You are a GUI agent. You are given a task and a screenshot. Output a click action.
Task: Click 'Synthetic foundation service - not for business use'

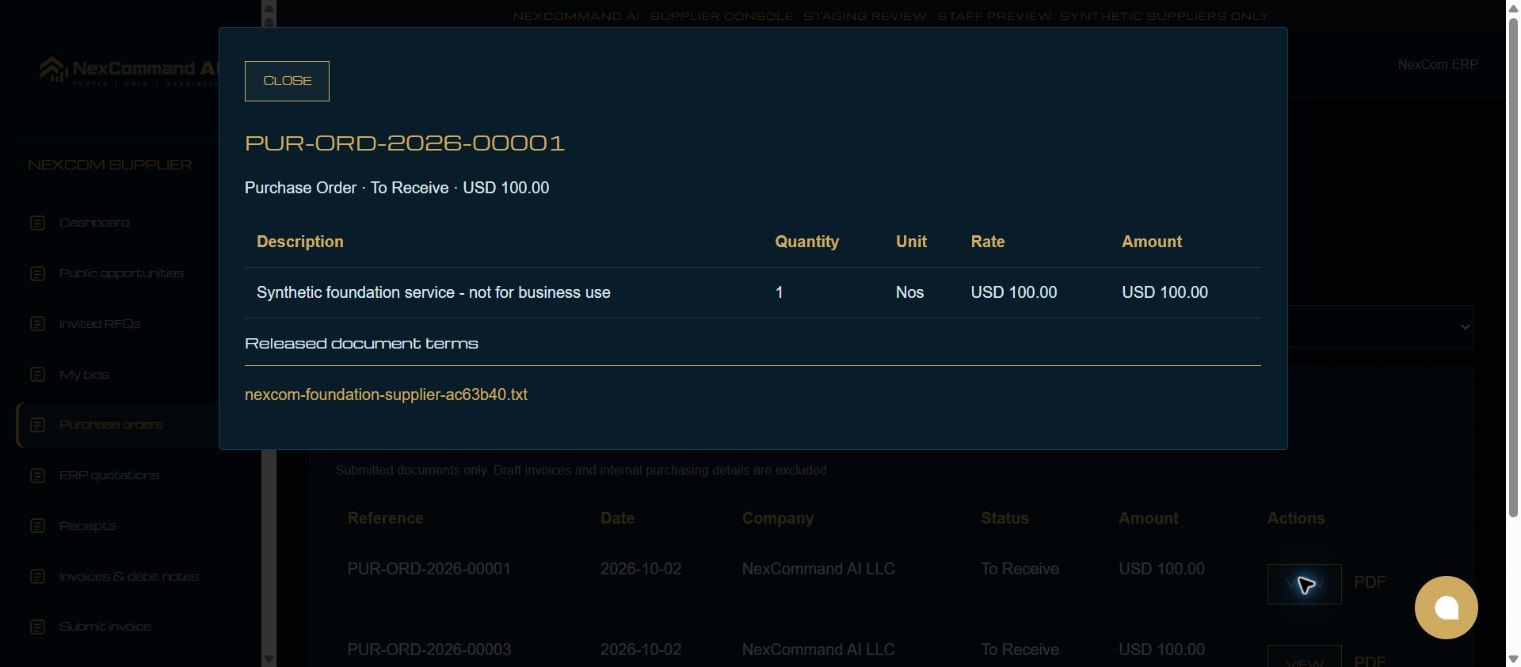433,292
